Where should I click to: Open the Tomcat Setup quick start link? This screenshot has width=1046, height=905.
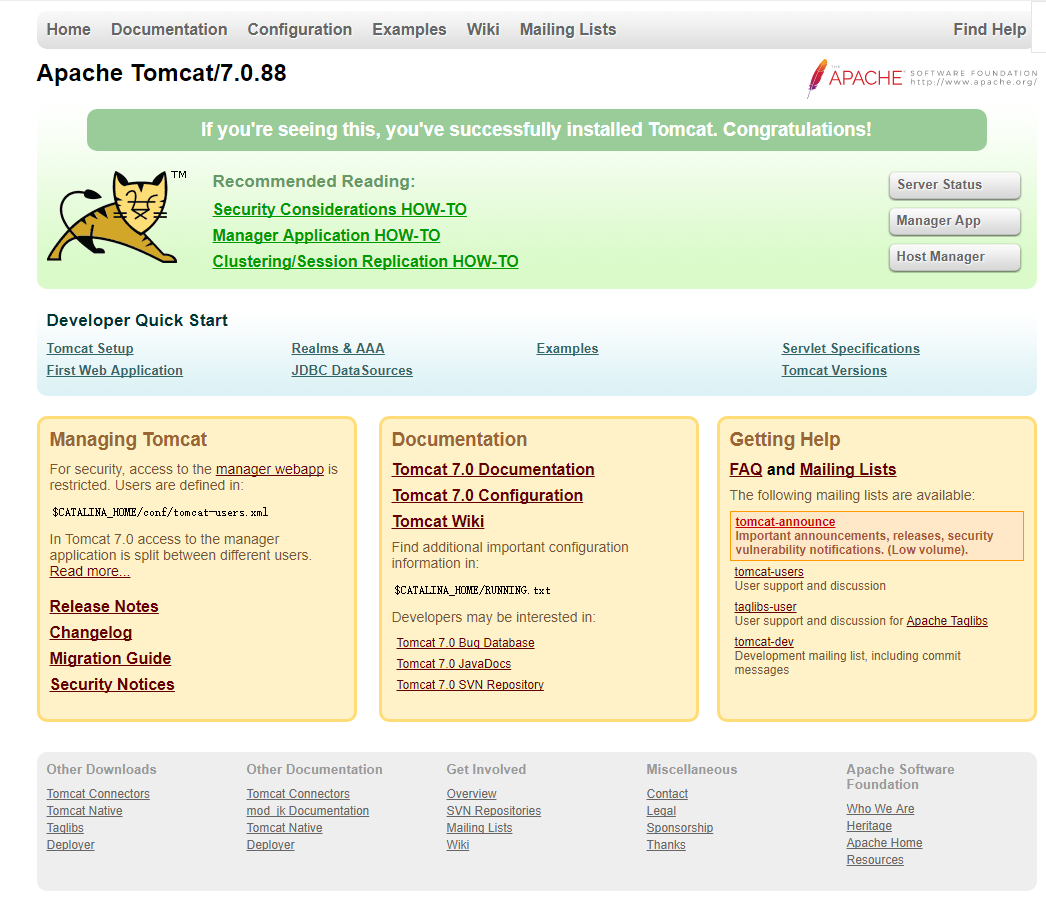[x=90, y=348]
